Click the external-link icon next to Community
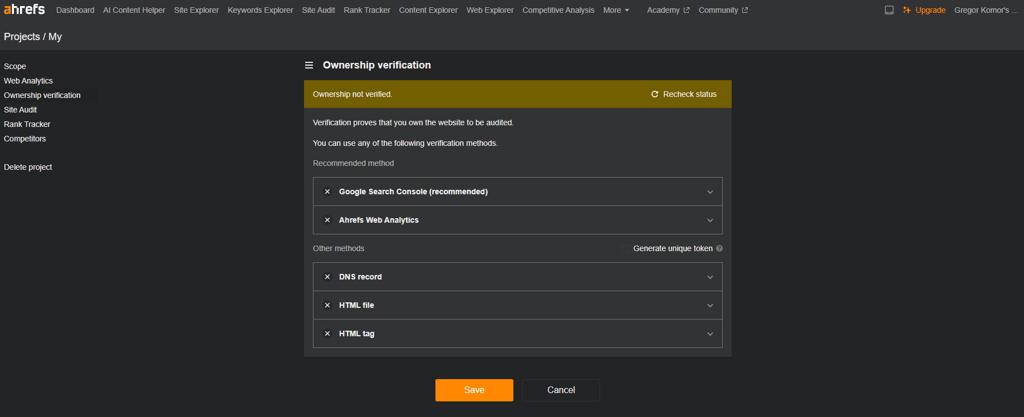The width and height of the screenshot is (1024, 417). (x=745, y=10)
